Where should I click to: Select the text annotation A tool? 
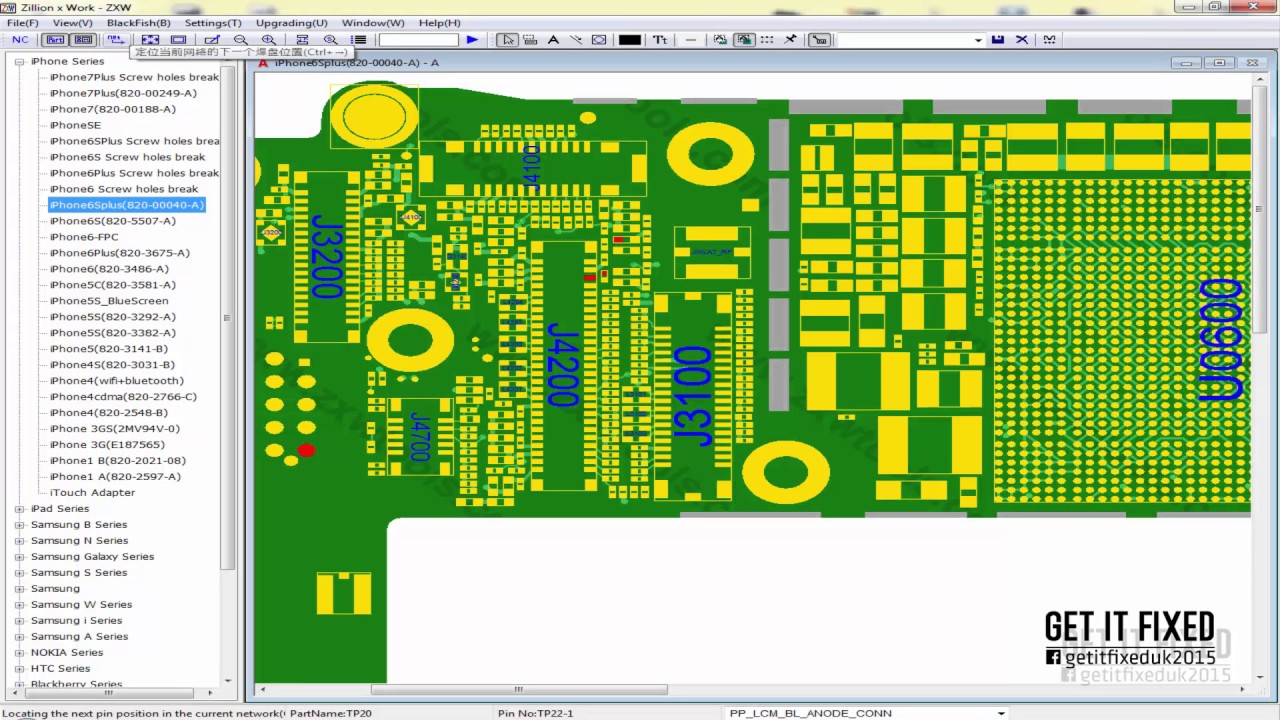click(553, 40)
